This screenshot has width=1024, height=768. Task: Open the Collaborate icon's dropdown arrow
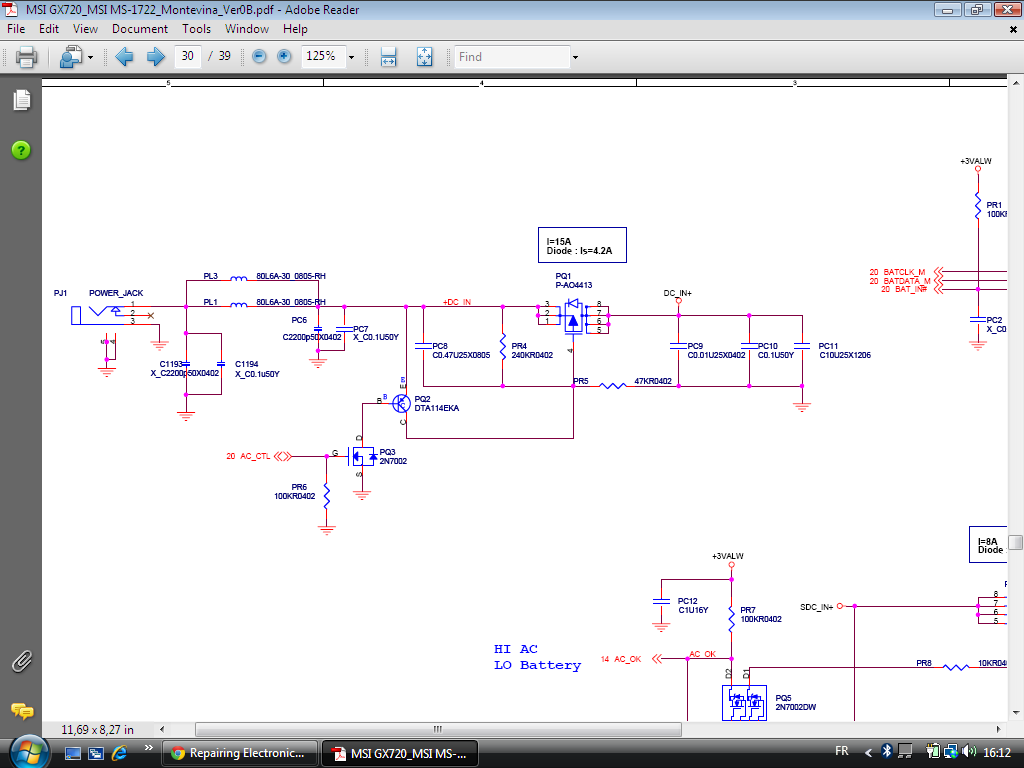pyautogui.click(x=90, y=57)
